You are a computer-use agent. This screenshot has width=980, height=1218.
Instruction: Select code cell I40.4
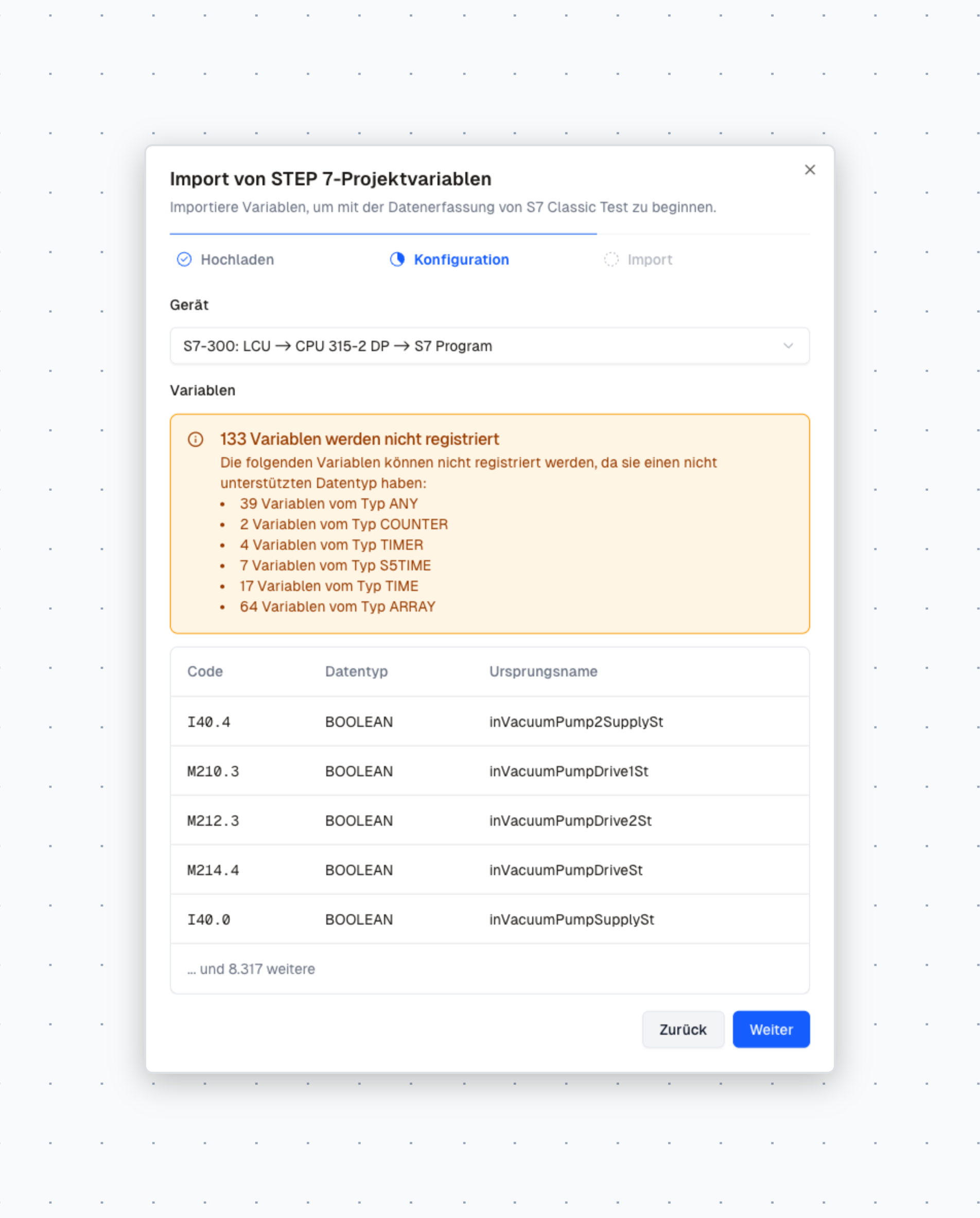[x=208, y=721]
